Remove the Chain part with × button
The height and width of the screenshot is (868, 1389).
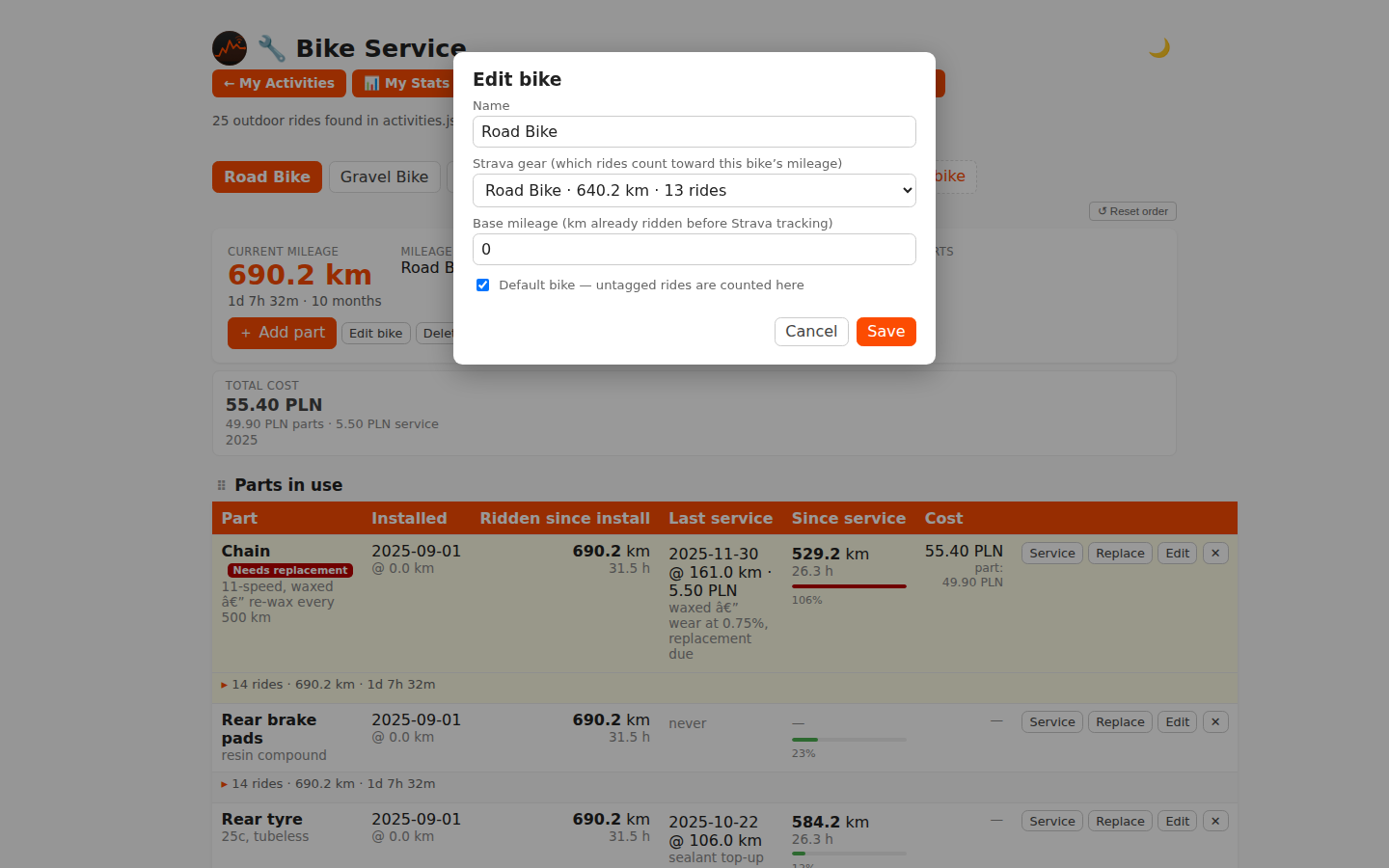1215,554
